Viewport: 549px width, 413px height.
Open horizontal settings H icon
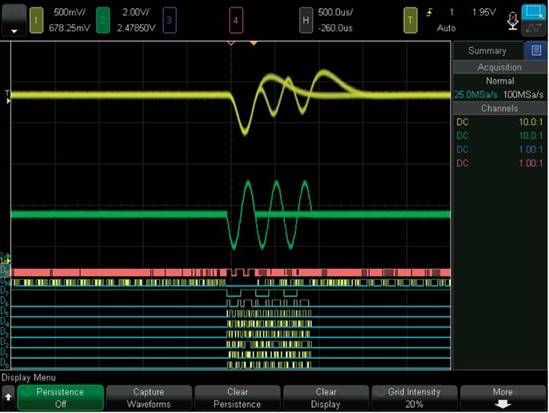coord(306,20)
